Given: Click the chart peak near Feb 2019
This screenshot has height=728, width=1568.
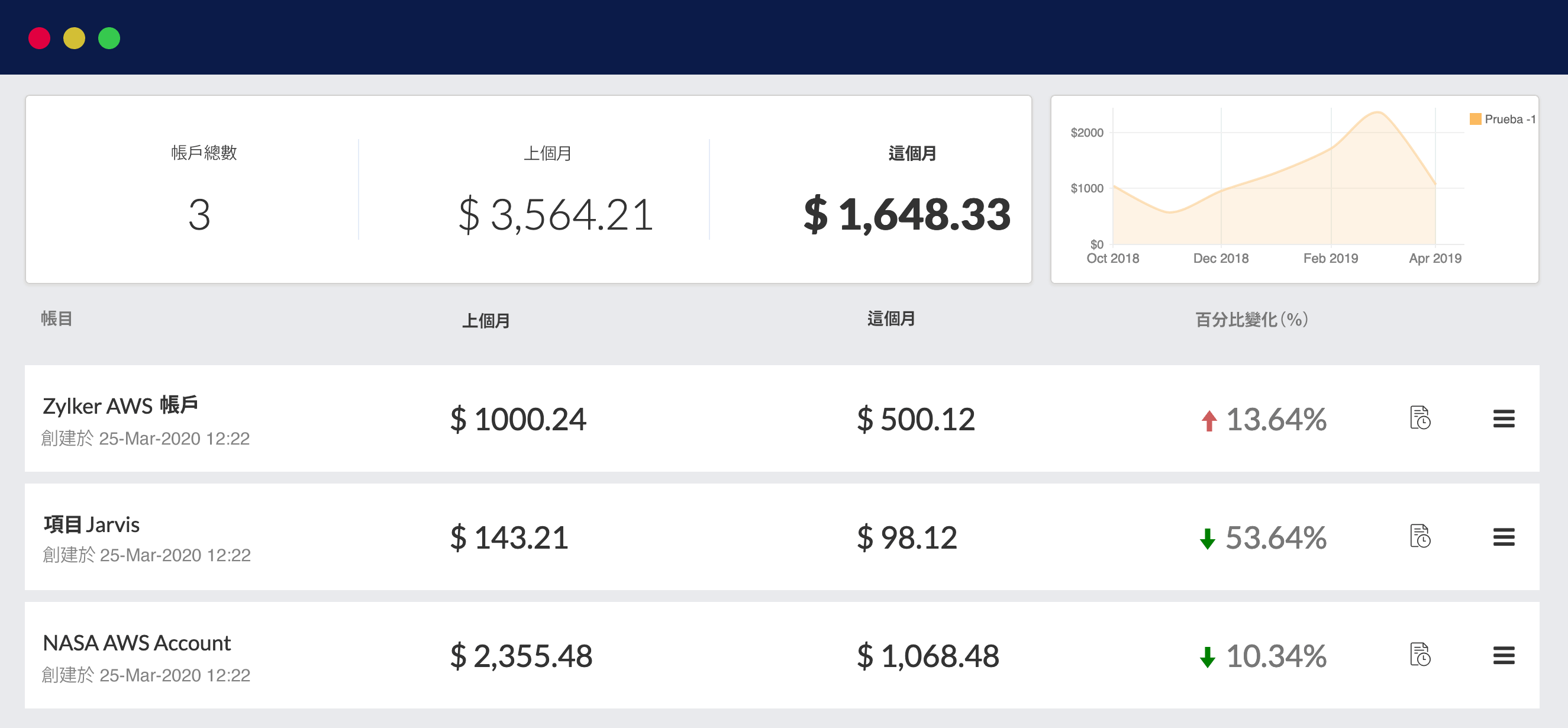Looking at the screenshot, I should (1377, 114).
